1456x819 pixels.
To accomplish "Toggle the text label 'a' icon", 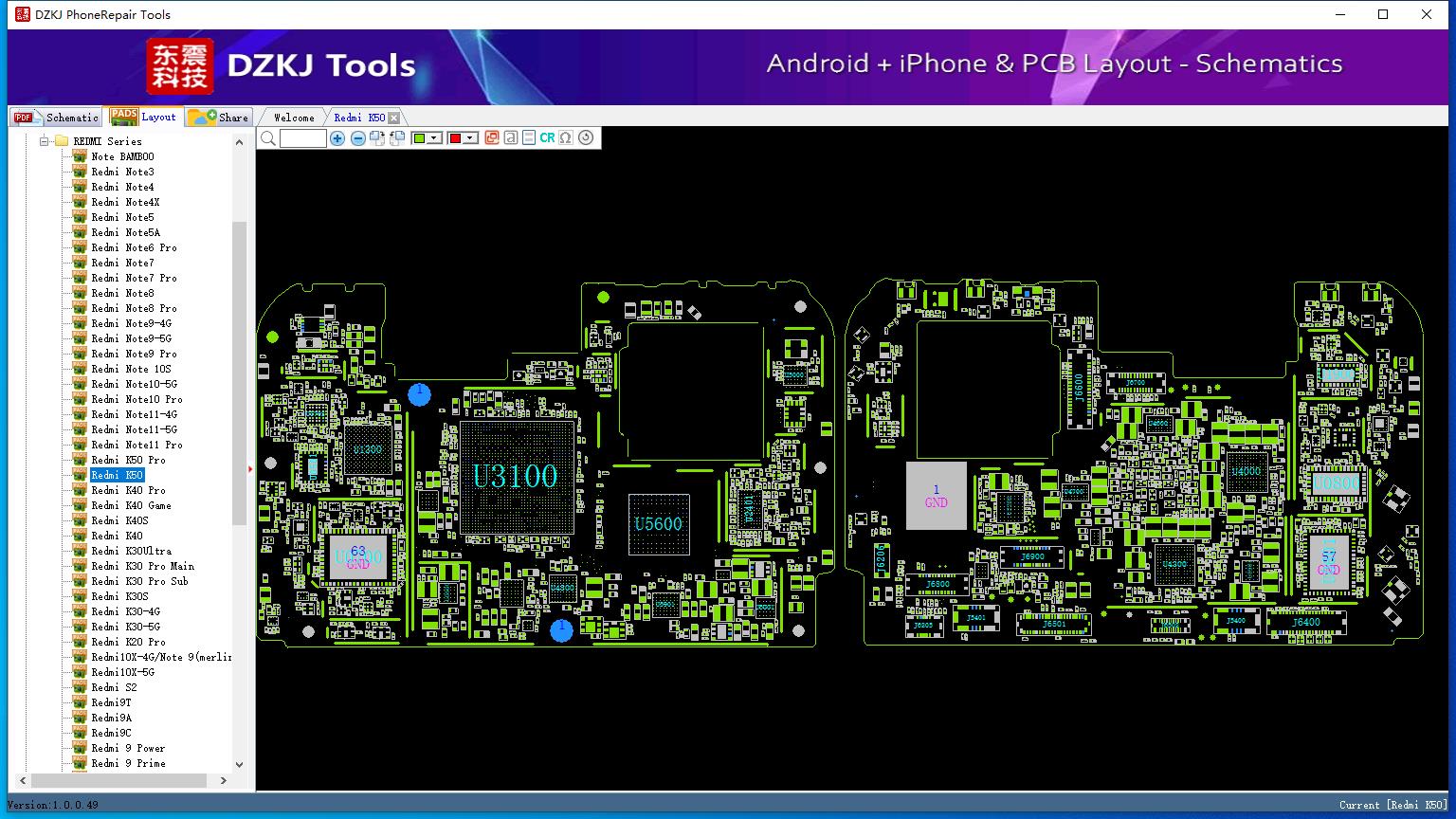I will click(511, 138).
